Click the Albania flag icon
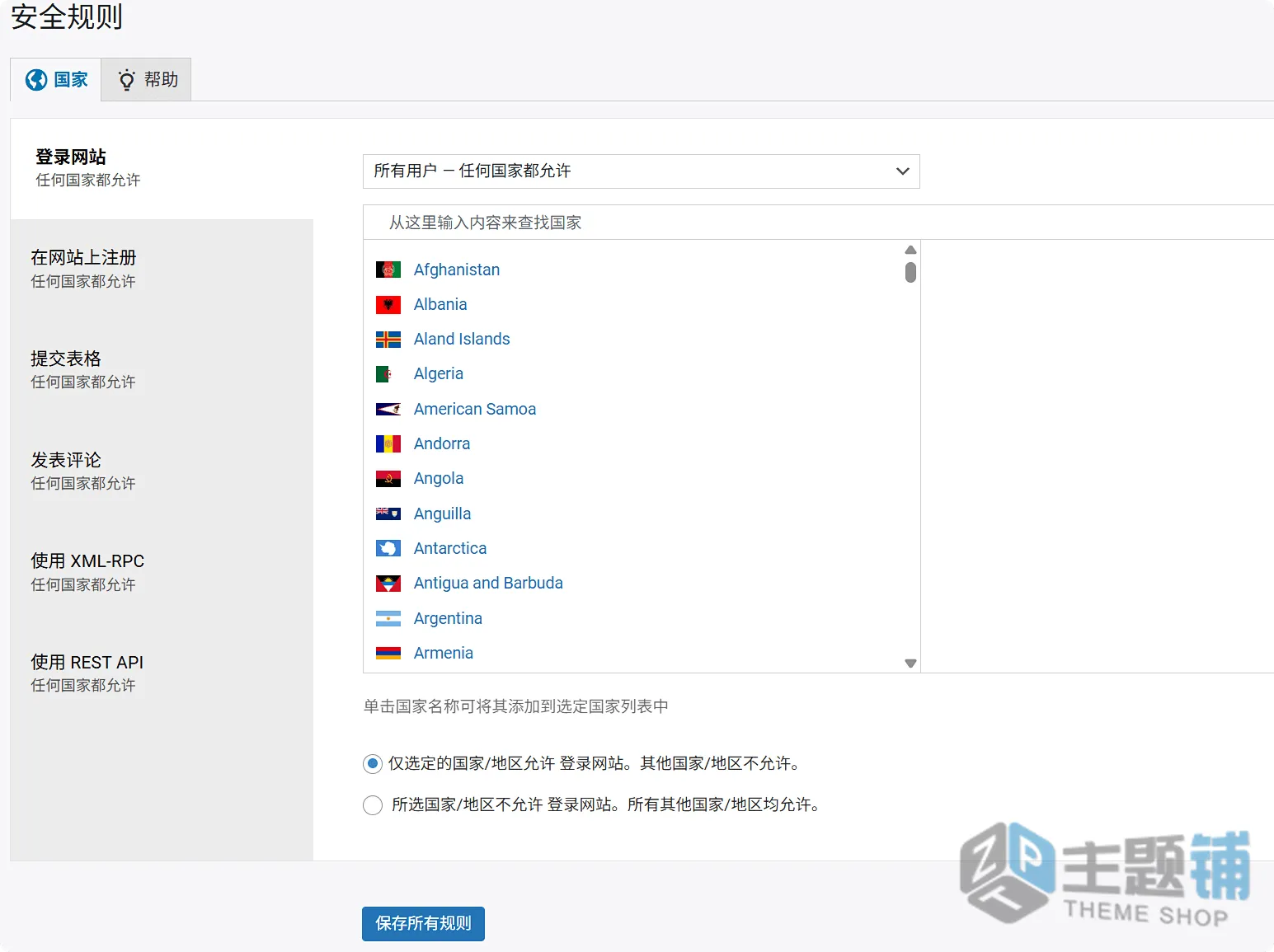 pos(388,305)
